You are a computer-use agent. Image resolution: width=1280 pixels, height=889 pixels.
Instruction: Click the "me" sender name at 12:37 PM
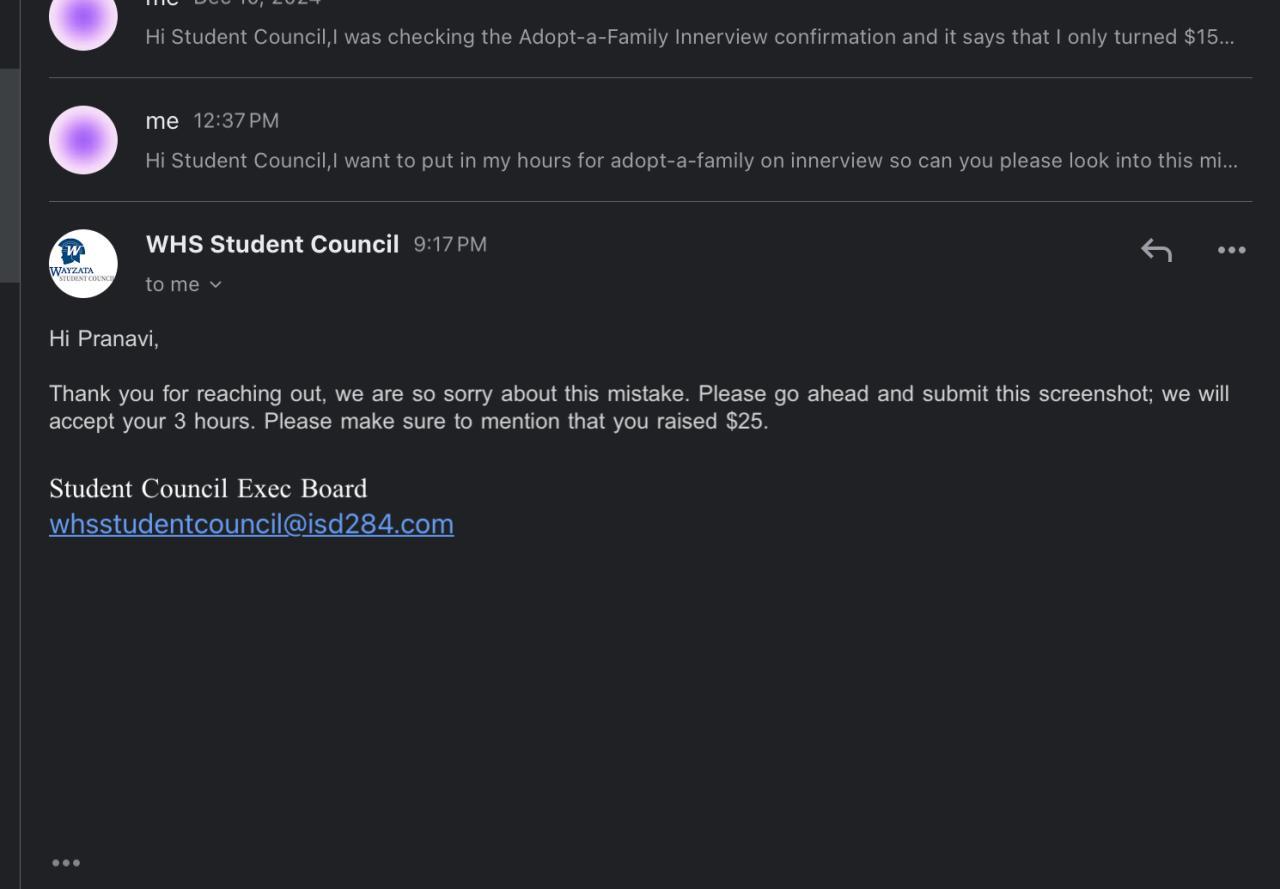(x=162, y=121)
